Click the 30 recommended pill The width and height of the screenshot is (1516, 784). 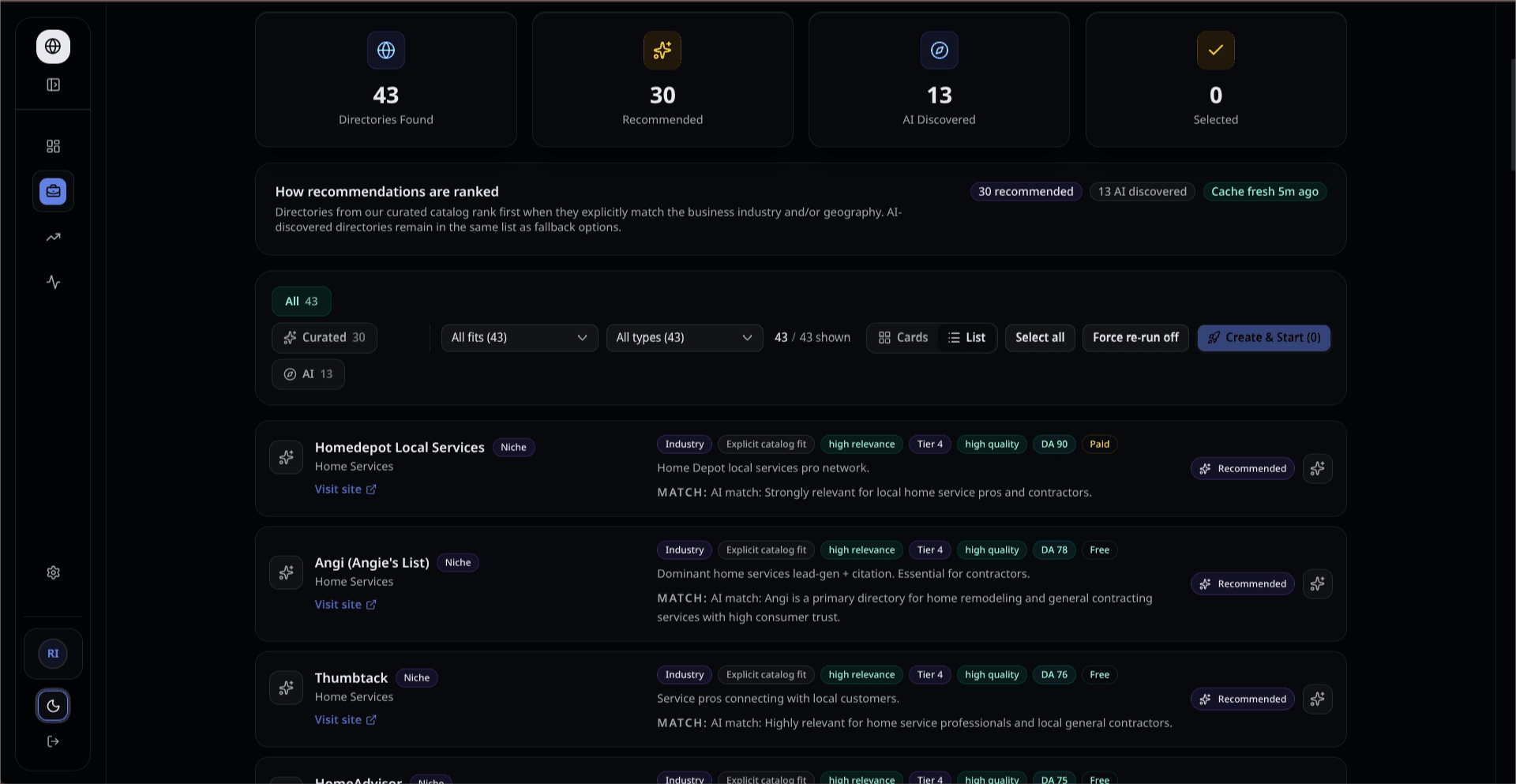(x=1026, y=191)
